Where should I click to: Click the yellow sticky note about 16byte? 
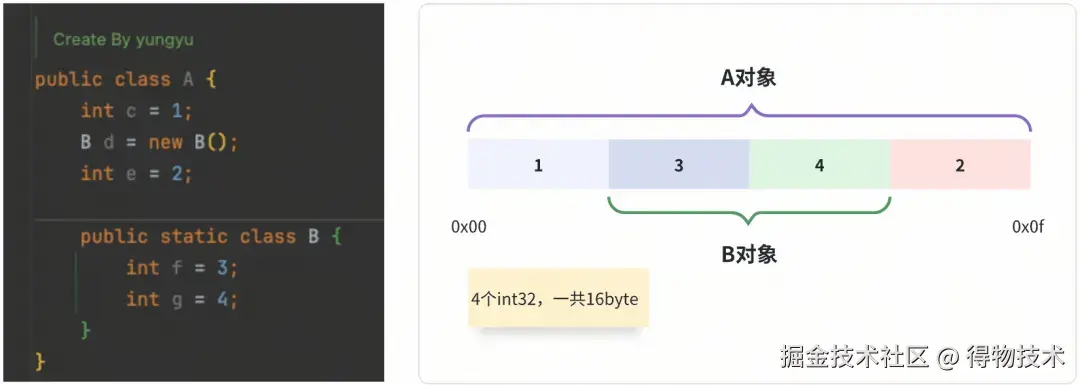(558, 298)
